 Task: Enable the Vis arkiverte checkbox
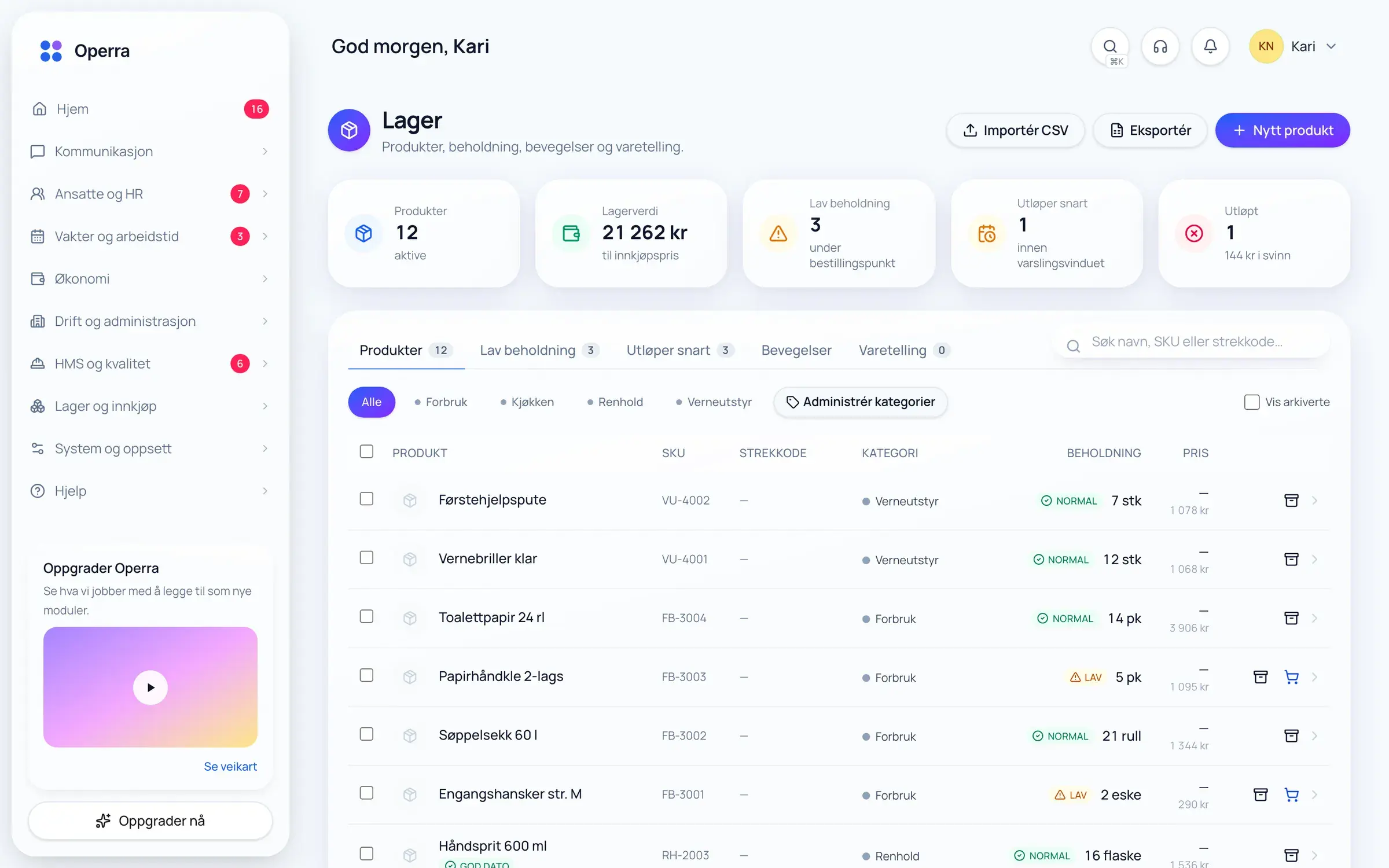(x=1251, y=402)
